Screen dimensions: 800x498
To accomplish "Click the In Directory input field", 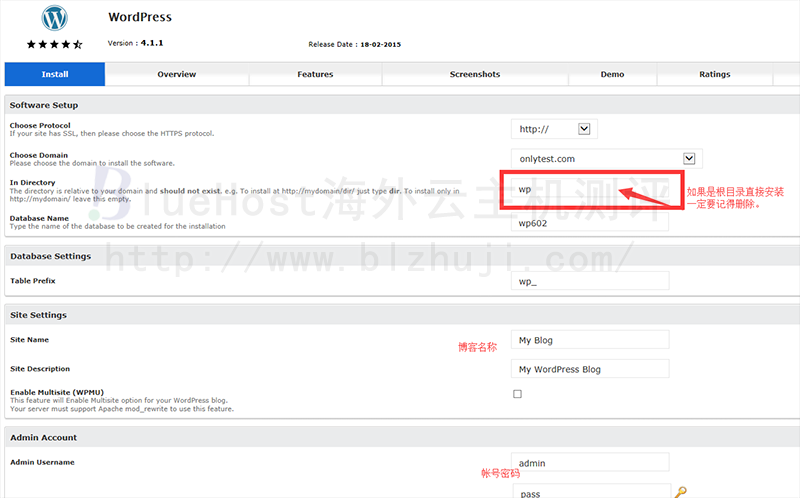I will 590,189.
